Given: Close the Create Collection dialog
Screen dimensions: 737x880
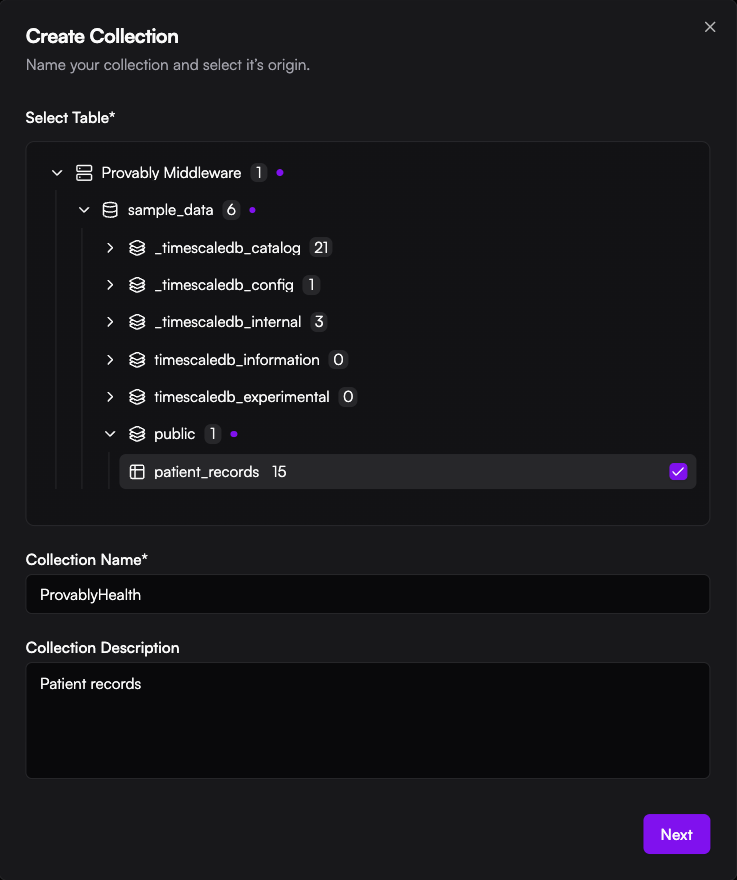Looking at the screenshot, I should (710, 27).
